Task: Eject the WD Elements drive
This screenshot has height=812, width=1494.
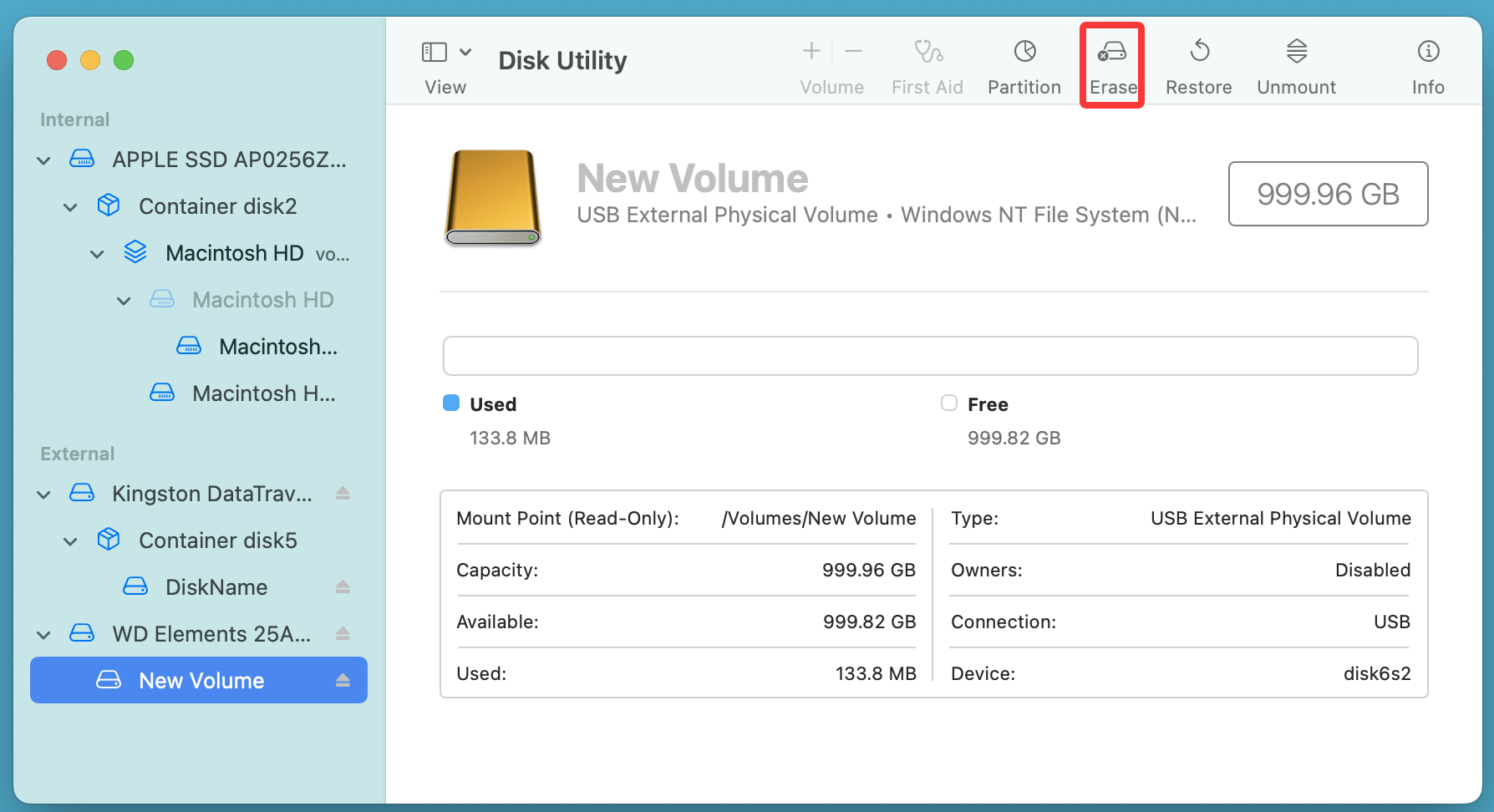Action: (343, 634)
